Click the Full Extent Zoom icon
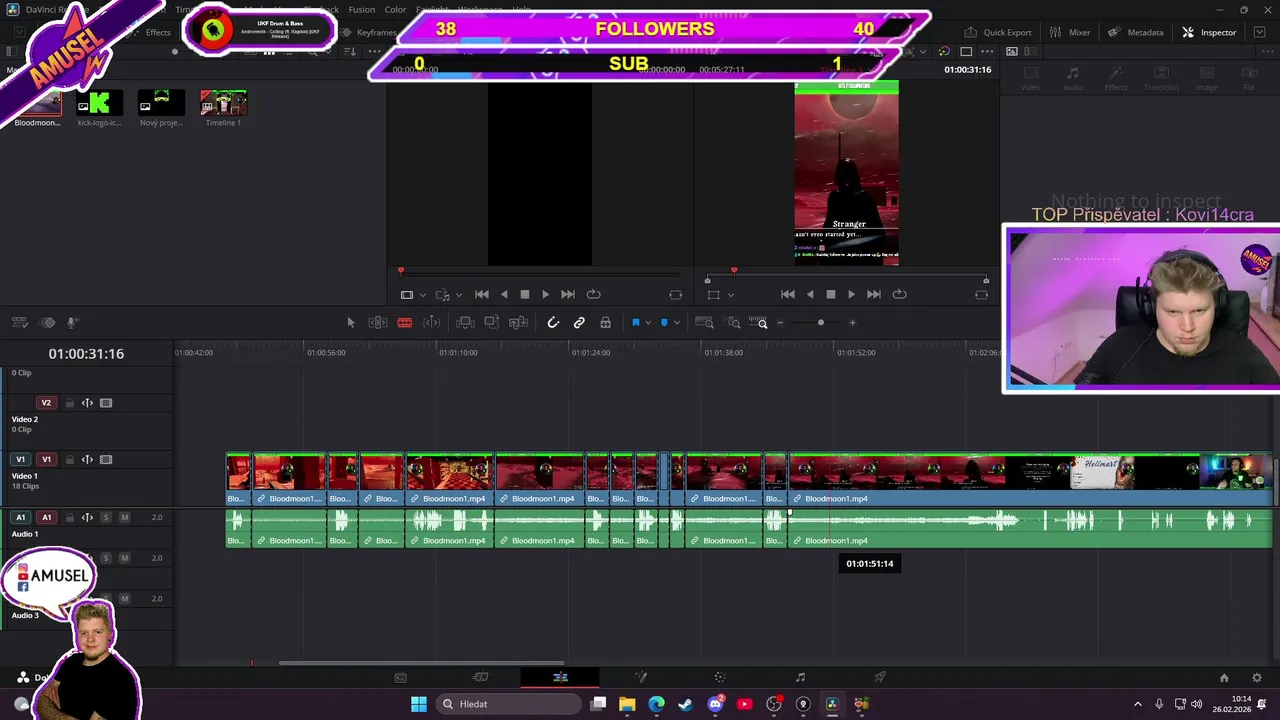This screenshot has width=1280, height=720. [x=704, y=322]
